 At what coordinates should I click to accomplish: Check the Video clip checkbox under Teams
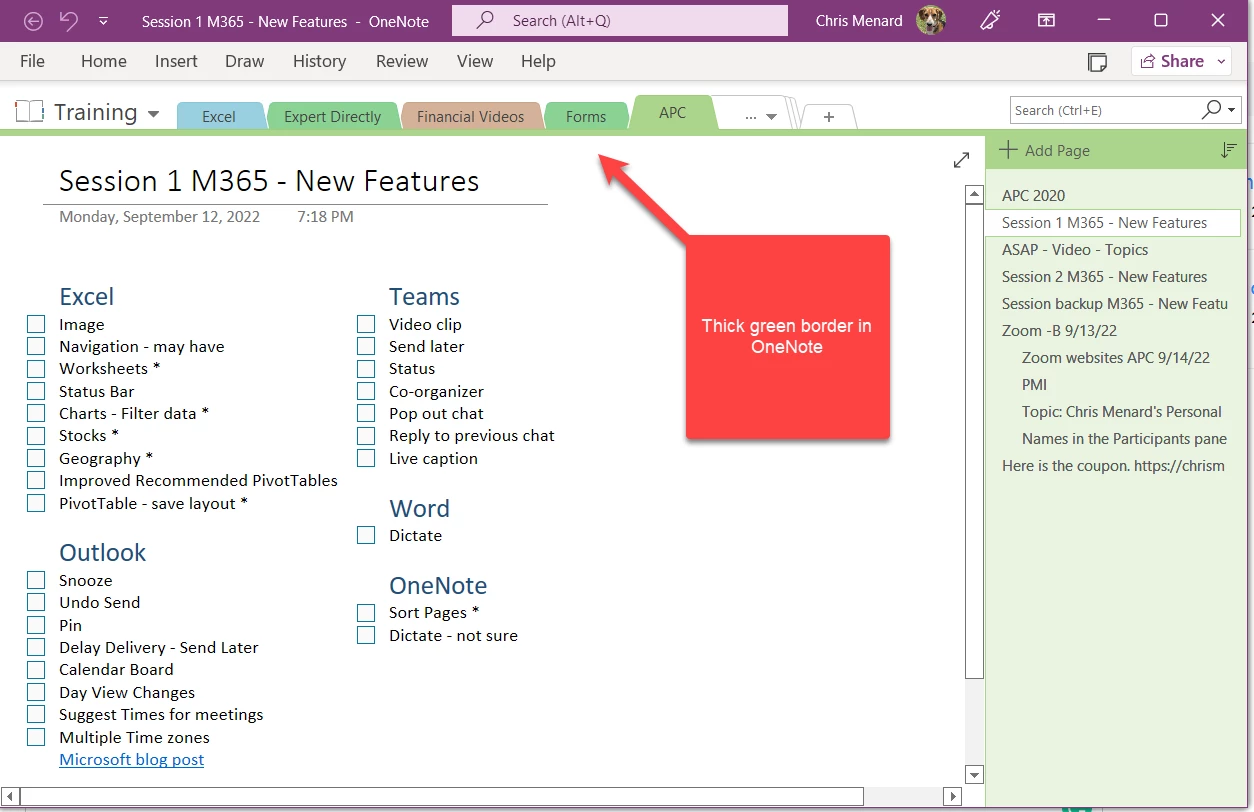(366, 324)
